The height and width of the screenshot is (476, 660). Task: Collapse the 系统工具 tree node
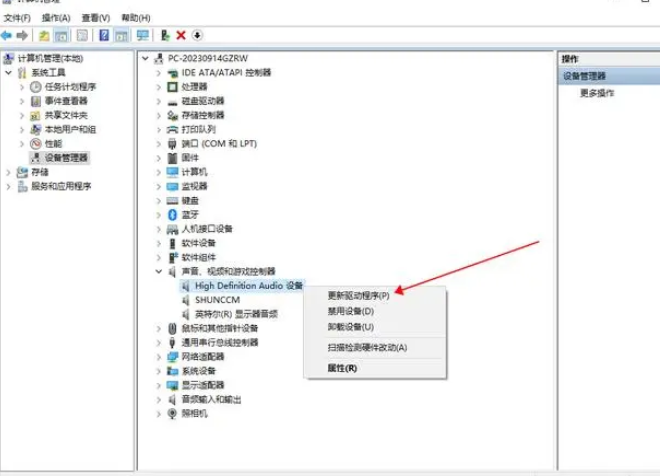coord(8,73)
